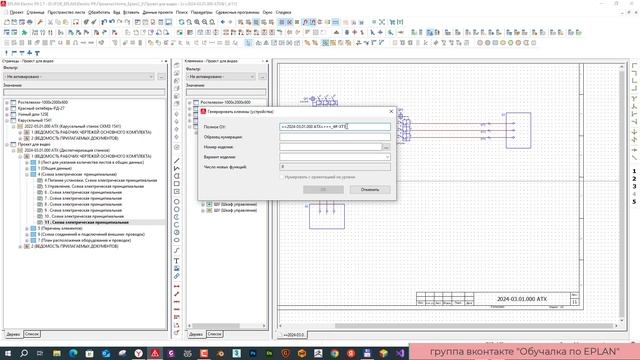The image size is (640, 360).
Task: Close the Генерировать клеммы dialog
Action: pyautogui.click(x=391, y=111)
